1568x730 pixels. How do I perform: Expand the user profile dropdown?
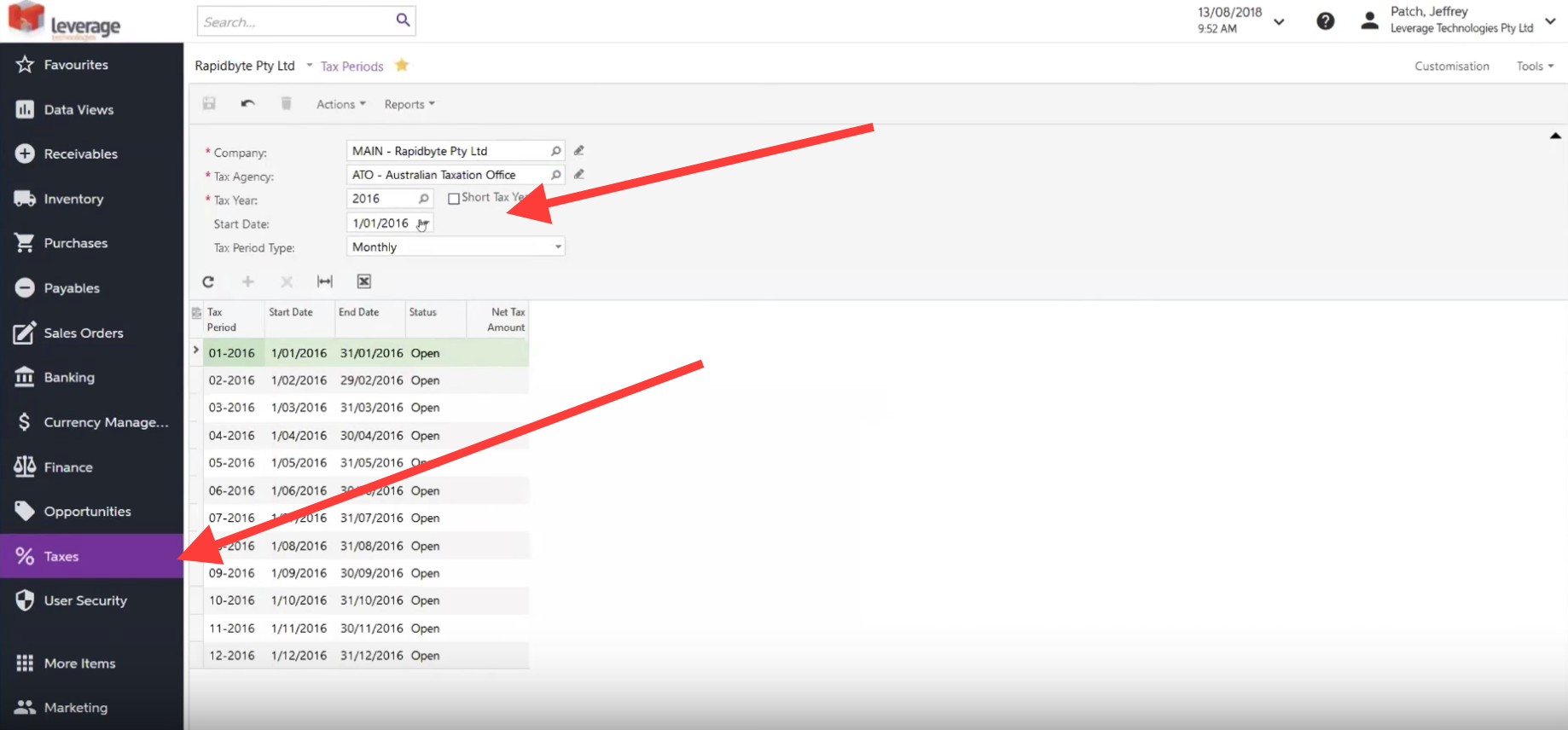[1550, 20]
